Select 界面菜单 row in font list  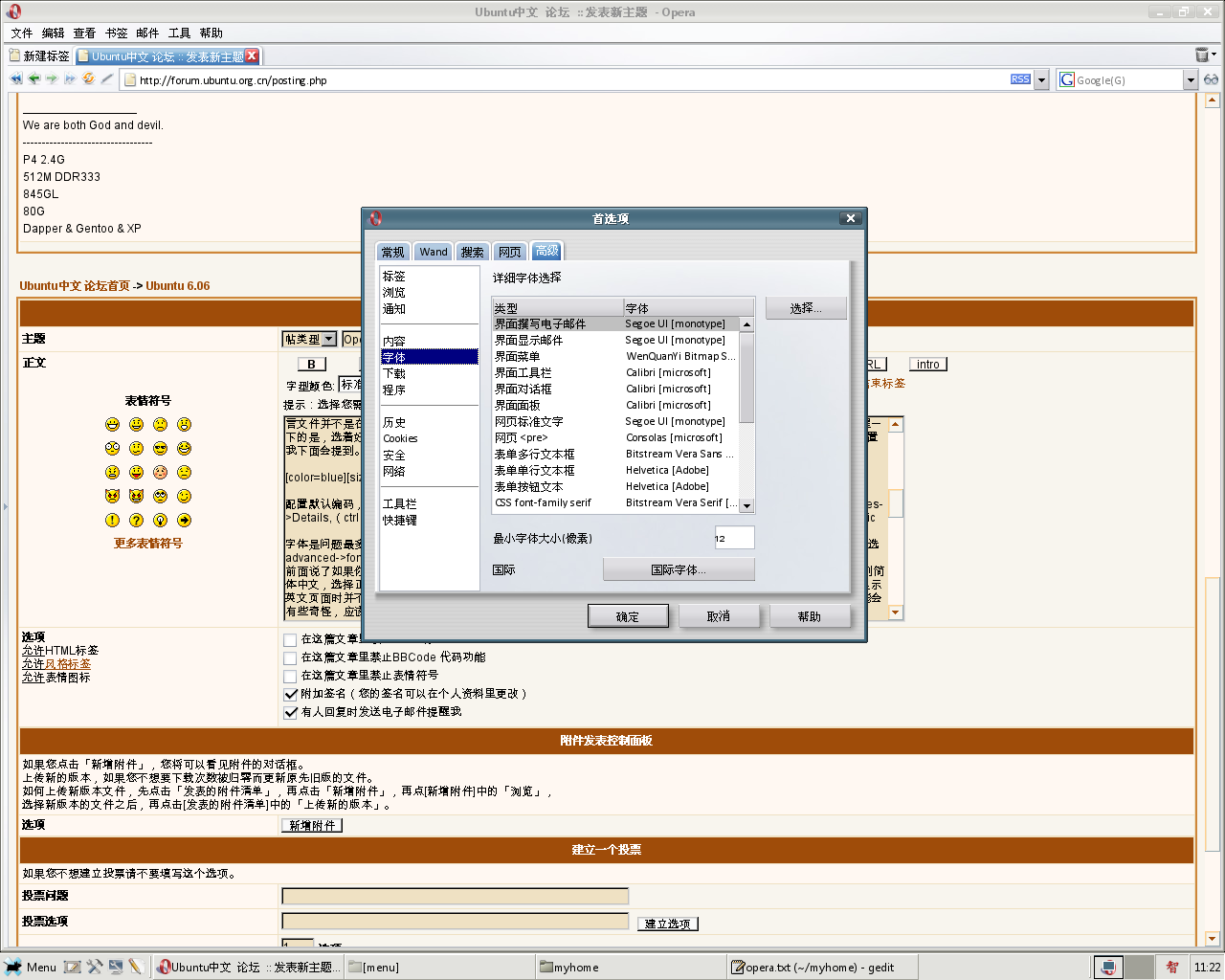(x=615, y=356)
